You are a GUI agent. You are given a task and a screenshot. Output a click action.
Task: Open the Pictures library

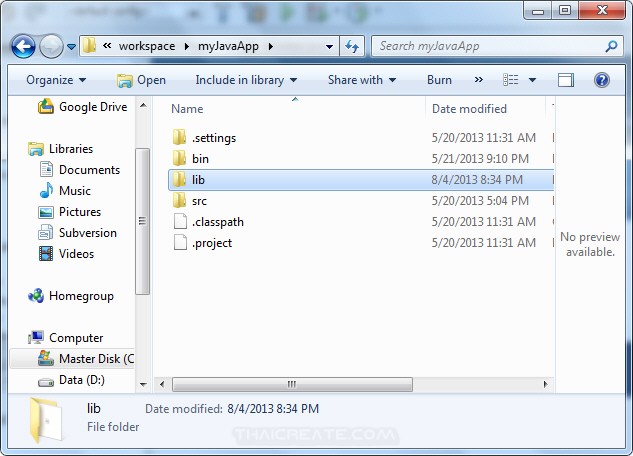(x=70, y=212)
